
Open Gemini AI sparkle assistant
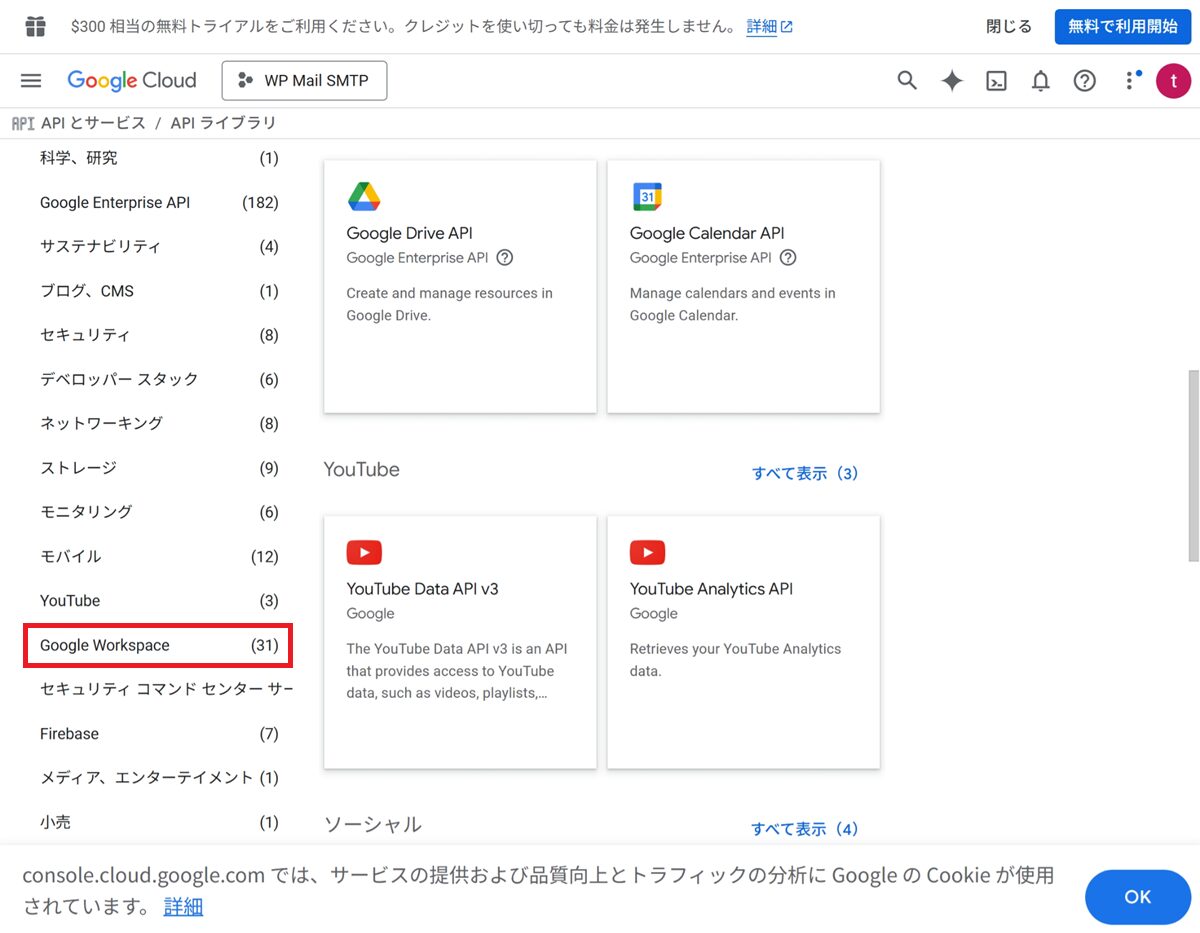[x=952, y=81]
